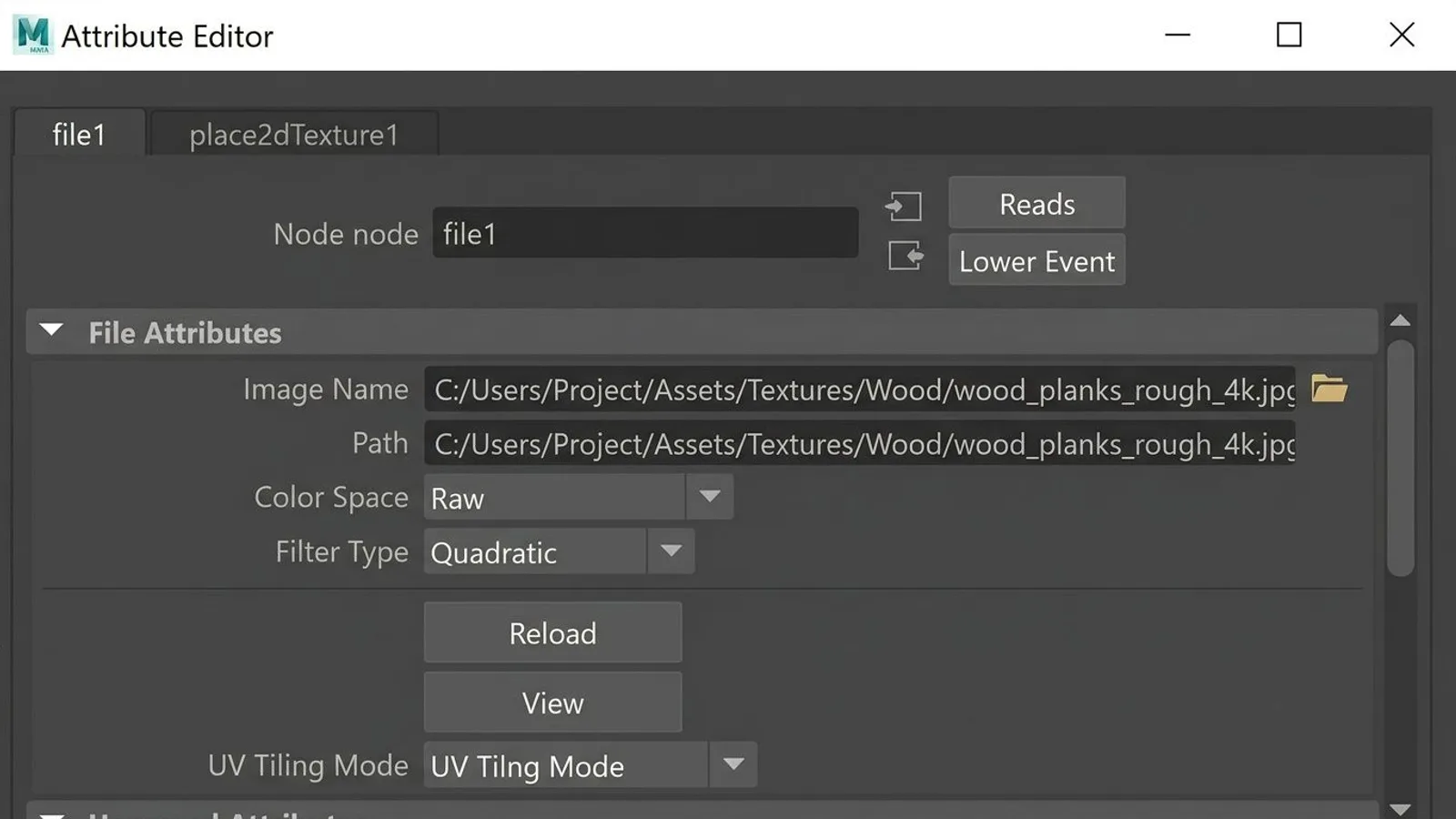Click the Node node label
This screenshot has width=1456, height=819.
pyautogui.click(x=346, y=234)
